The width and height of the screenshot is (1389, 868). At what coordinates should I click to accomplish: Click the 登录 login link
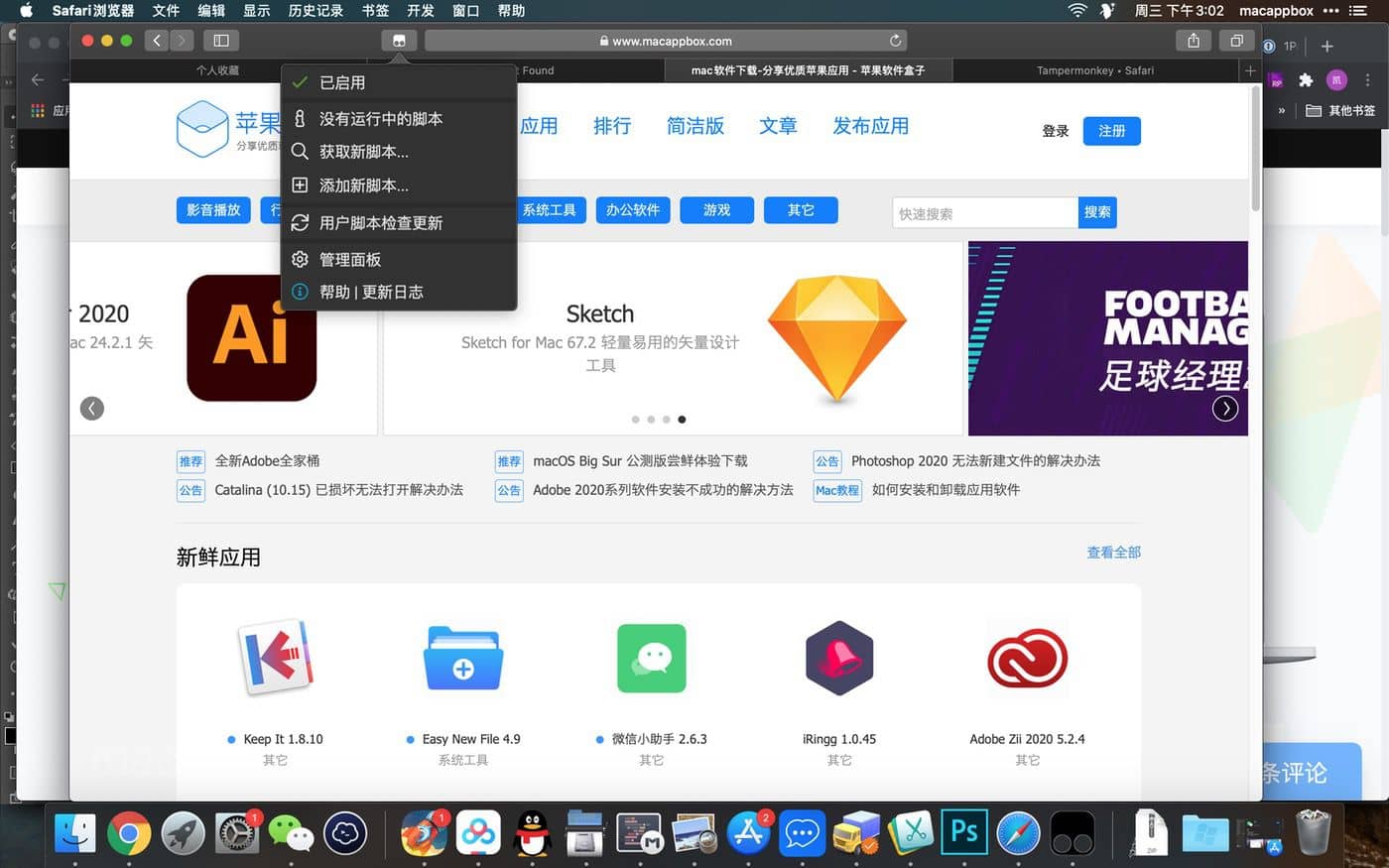click(1056, 131)
